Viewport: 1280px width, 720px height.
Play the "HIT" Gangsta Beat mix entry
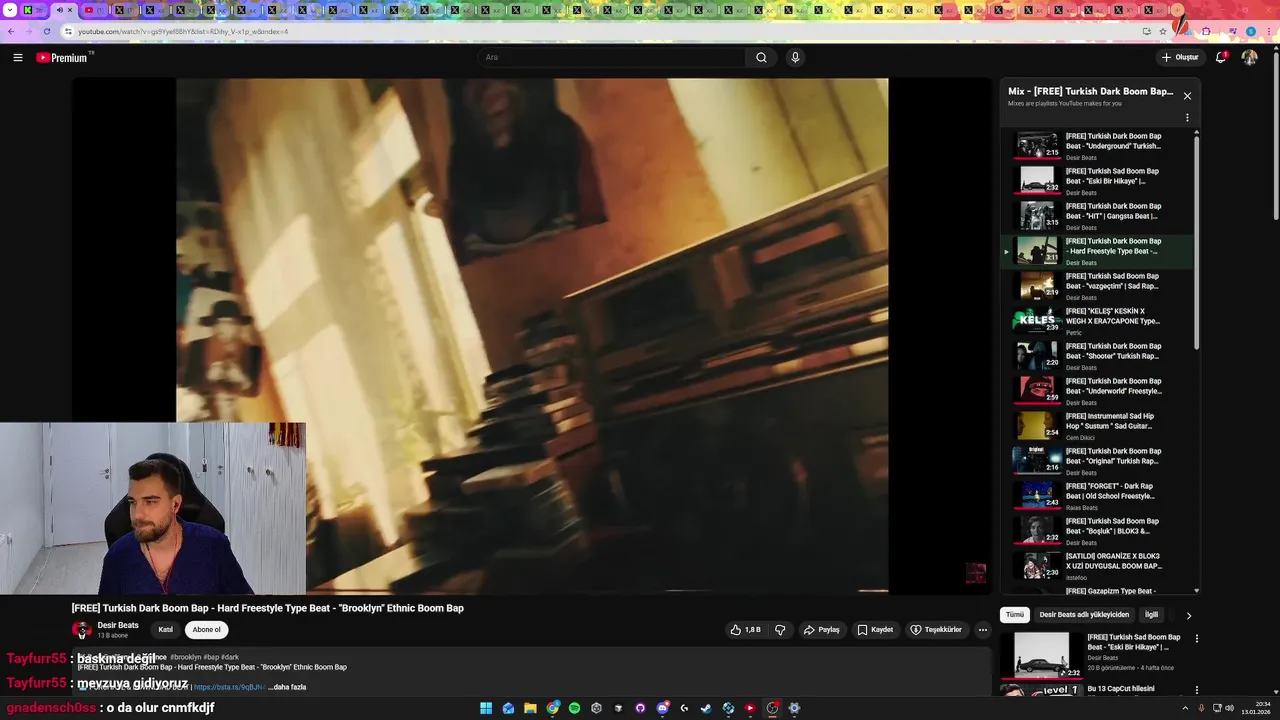(1097, 215)
